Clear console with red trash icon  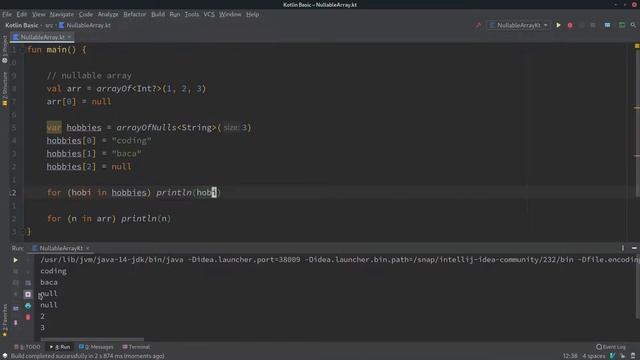(28, 317)
